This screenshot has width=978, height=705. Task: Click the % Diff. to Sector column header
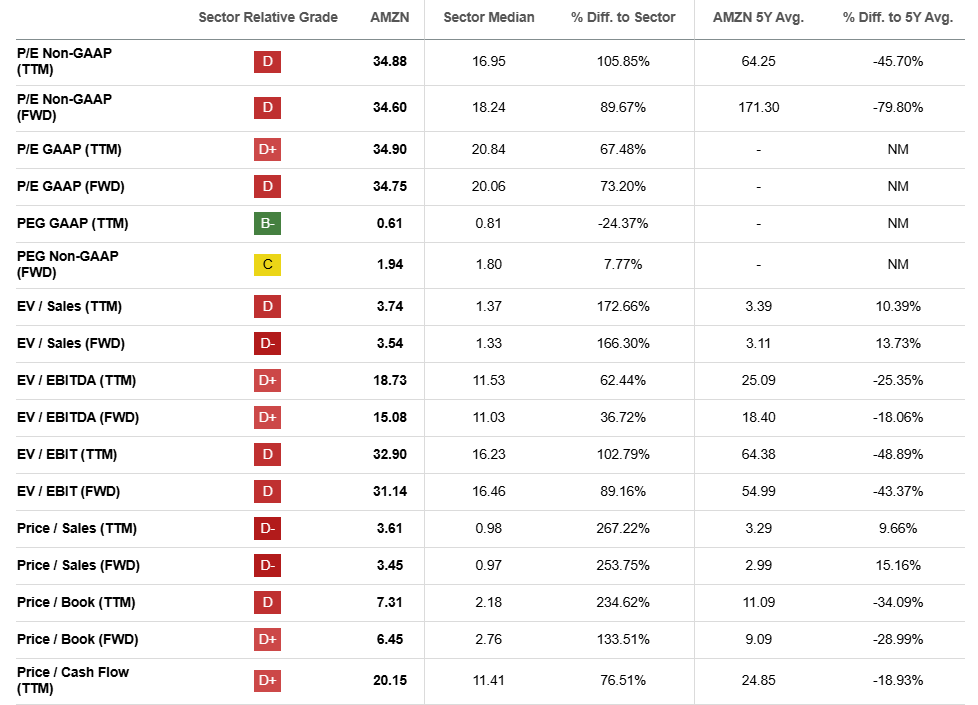(623, 17)
